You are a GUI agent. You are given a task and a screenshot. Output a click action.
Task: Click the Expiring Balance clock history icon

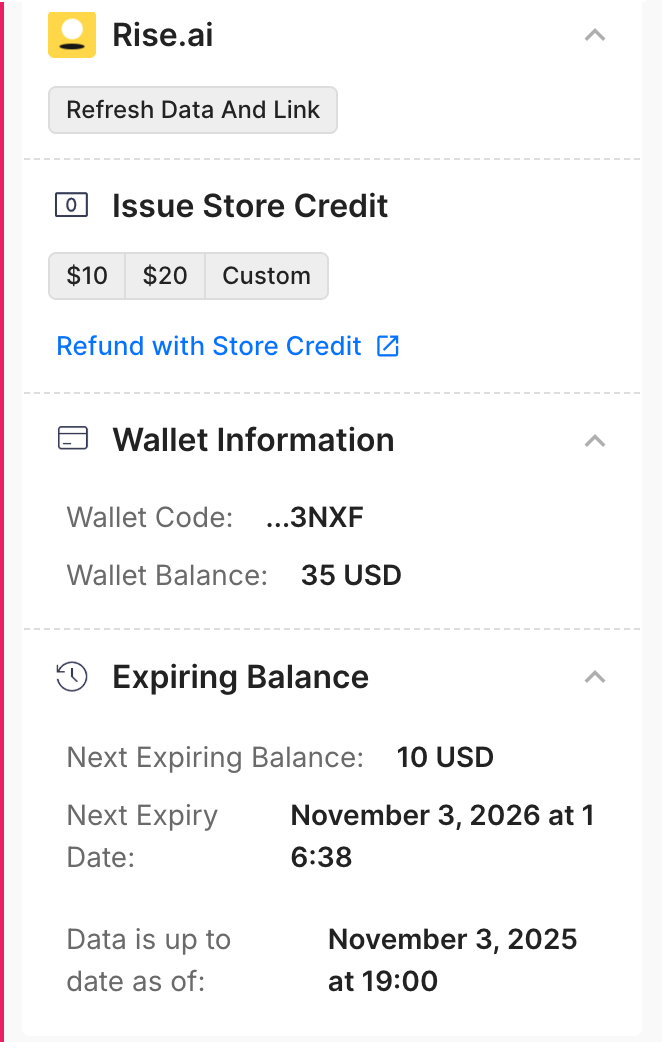point(72,677)
